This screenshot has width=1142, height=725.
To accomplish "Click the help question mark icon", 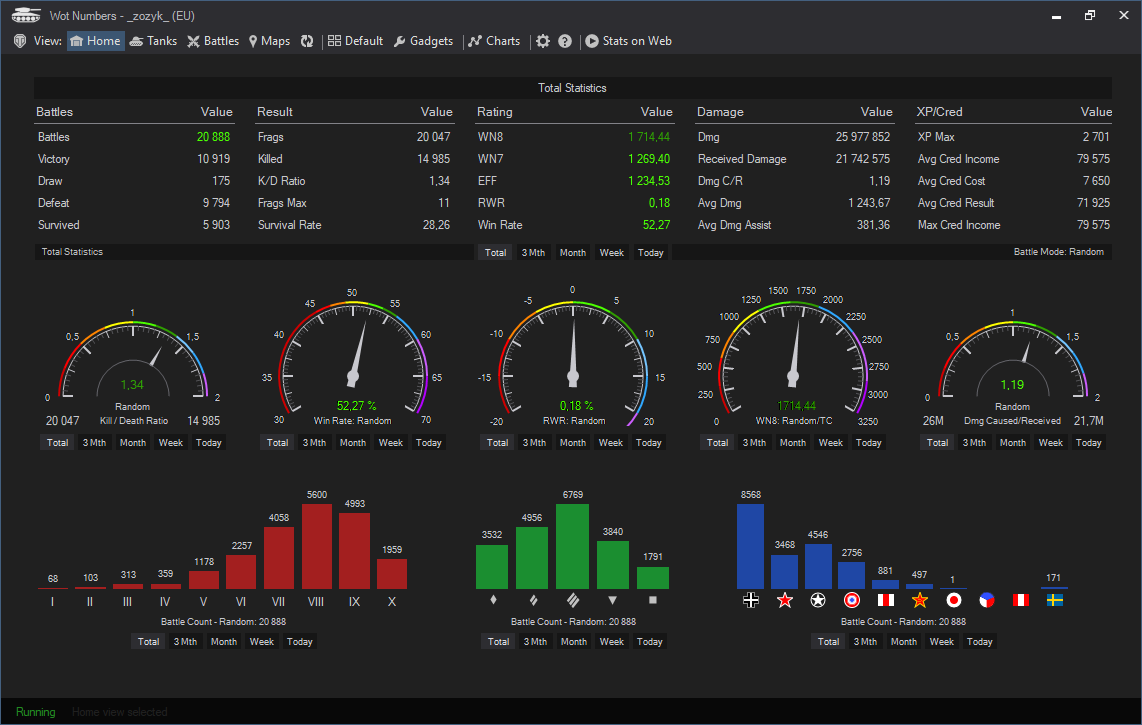I will point(565,42).
